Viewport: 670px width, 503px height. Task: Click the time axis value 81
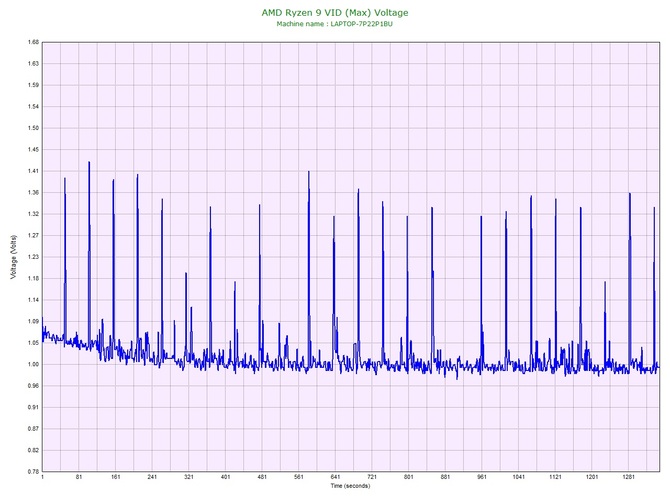pos(79,477)
